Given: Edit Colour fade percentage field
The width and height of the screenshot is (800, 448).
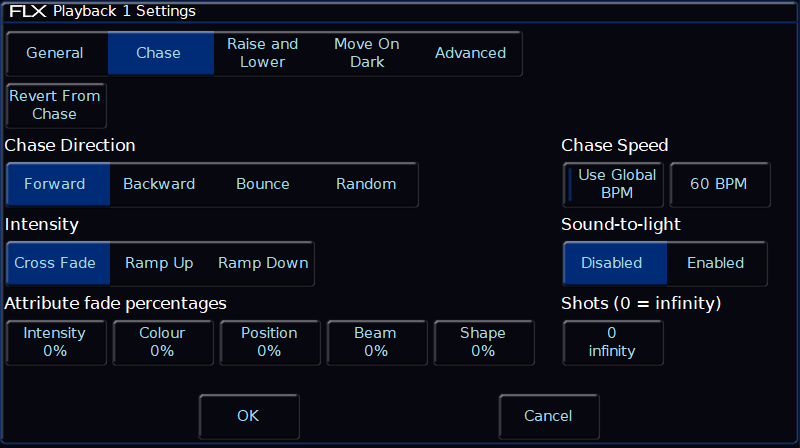Looking at the screenshot, I should [x=162, y=342].
